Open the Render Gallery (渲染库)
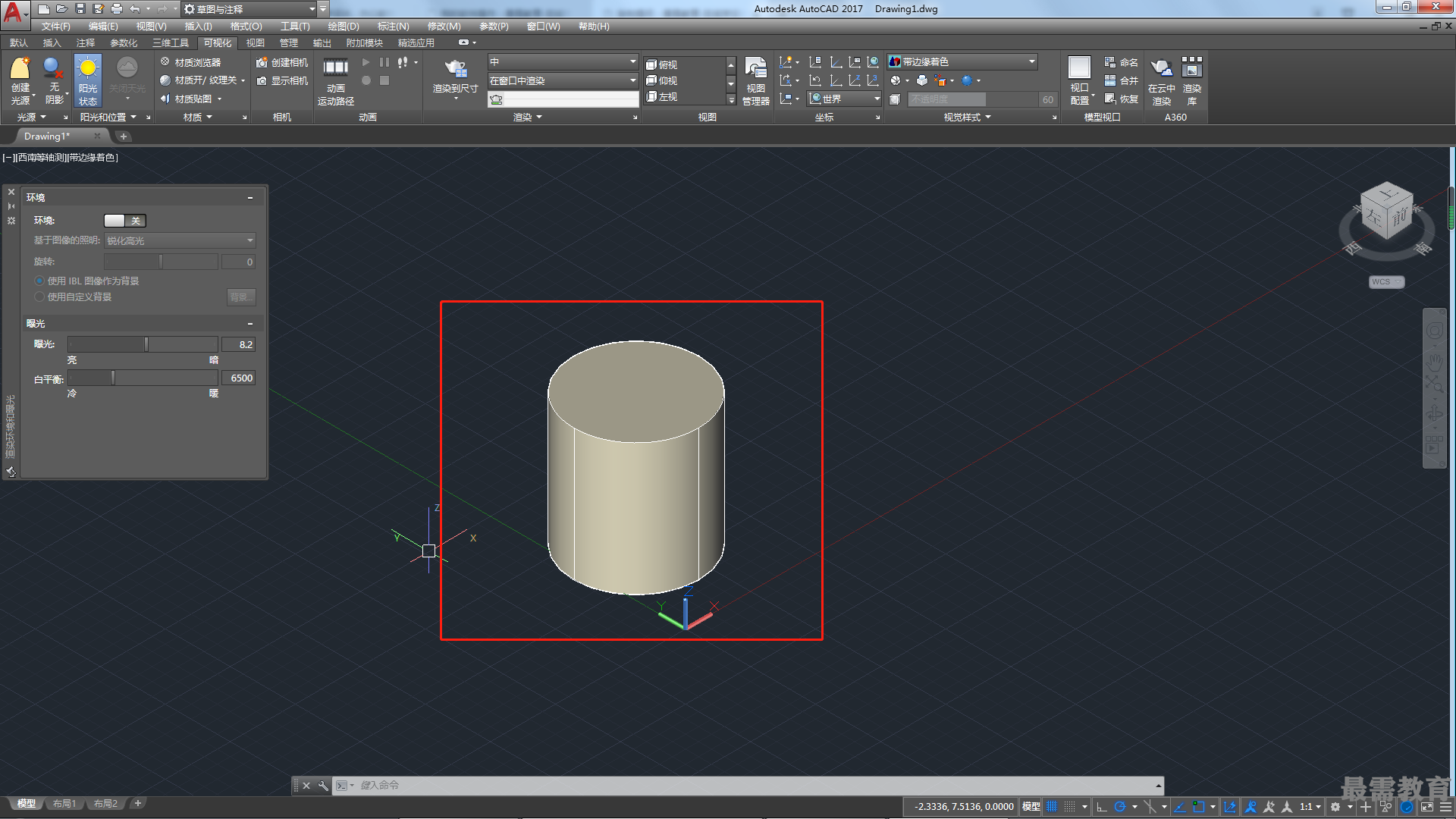Image resolution: width=1456 pixels, height=819 pixels. pyautogui.click(x=1192, y=80)
